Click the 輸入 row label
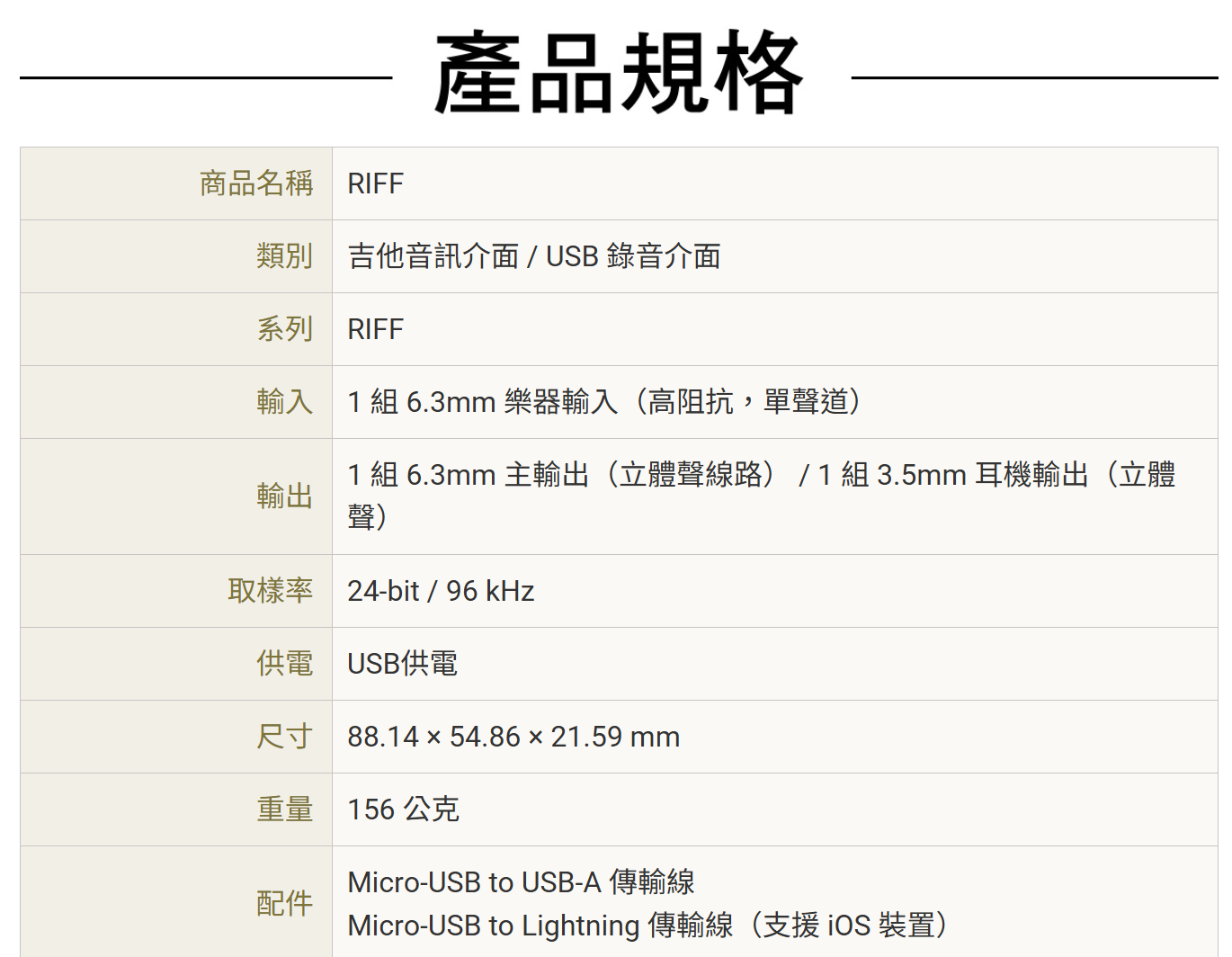The height and width of the screenshot is (957, 1232). 284,402
